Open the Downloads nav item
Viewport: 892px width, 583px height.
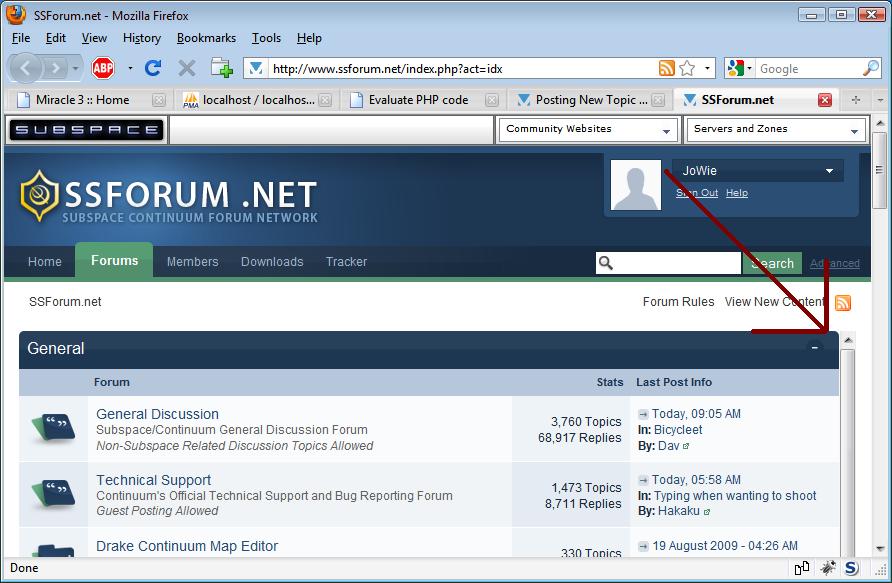coord(272,262)
